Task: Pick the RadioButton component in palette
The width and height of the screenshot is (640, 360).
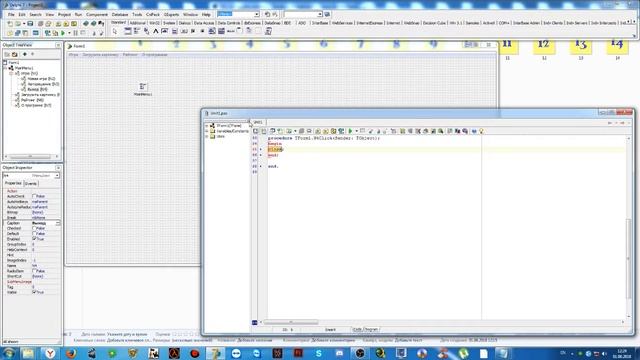Action: [x=202, y=31]
